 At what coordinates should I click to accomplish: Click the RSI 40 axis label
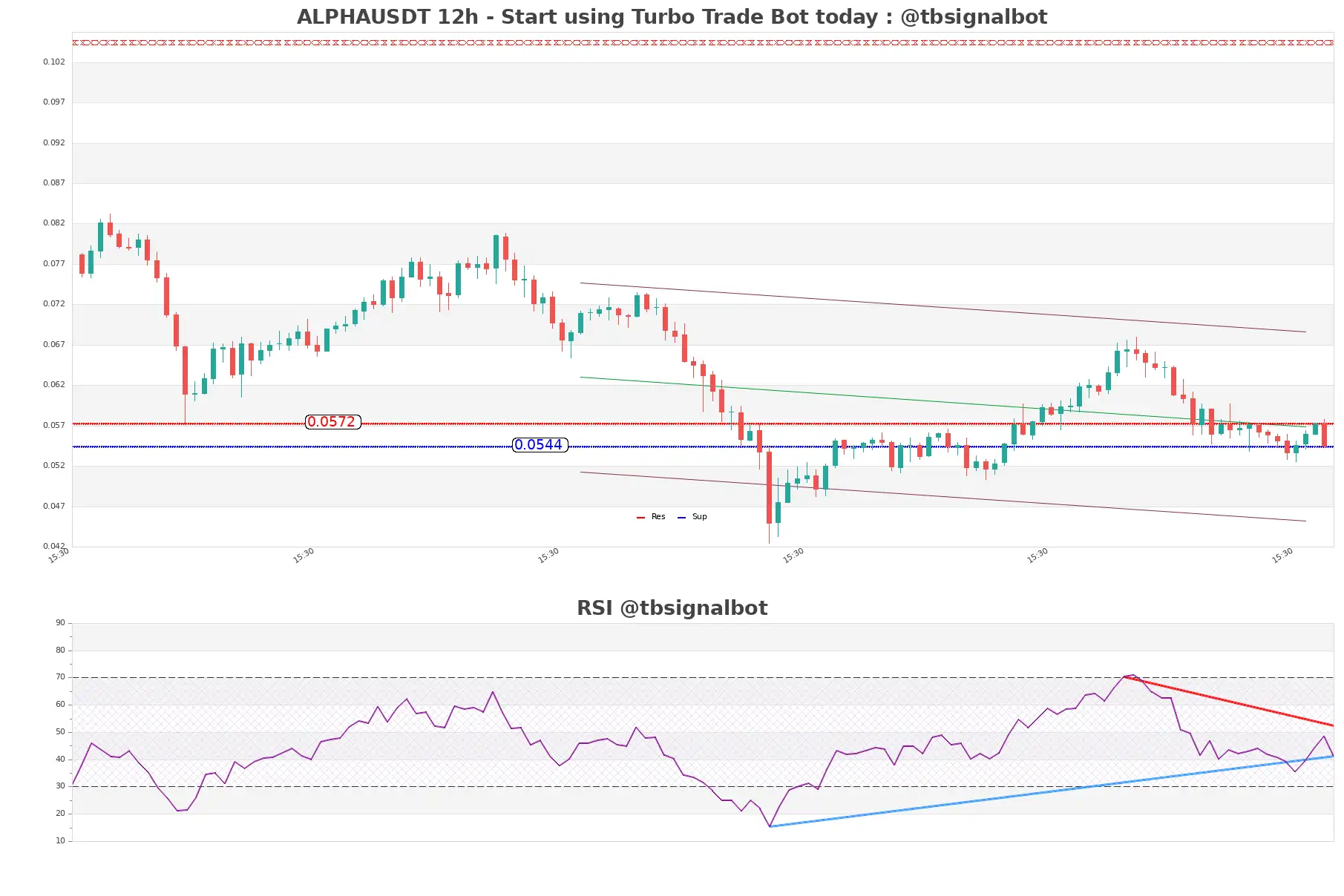click(60, 760)
